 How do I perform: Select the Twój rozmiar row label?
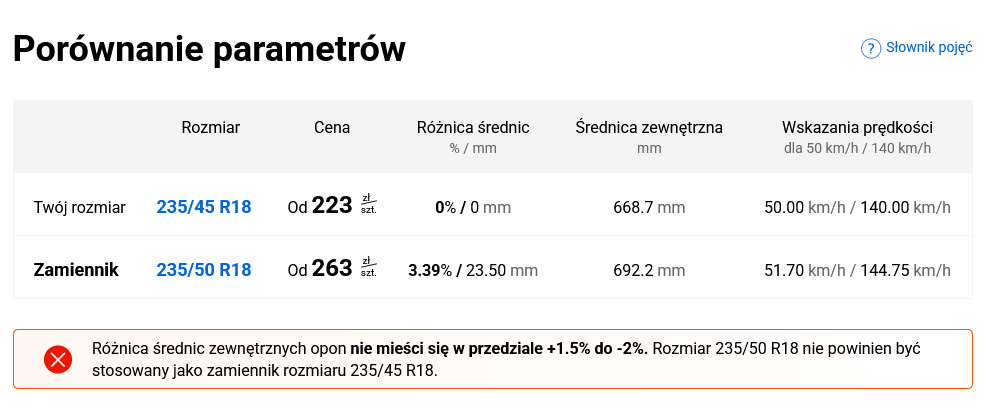(x=80, y=207)
